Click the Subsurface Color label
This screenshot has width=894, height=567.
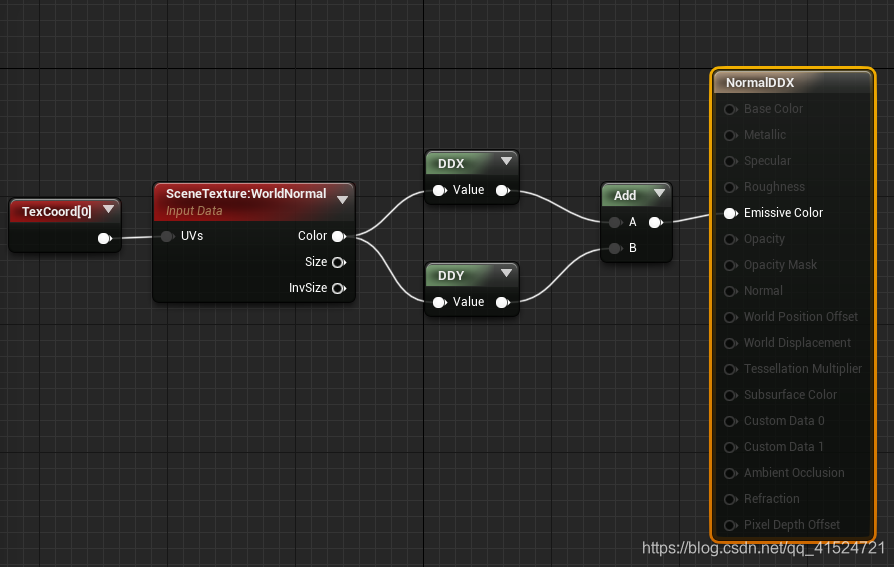(790, 395)
